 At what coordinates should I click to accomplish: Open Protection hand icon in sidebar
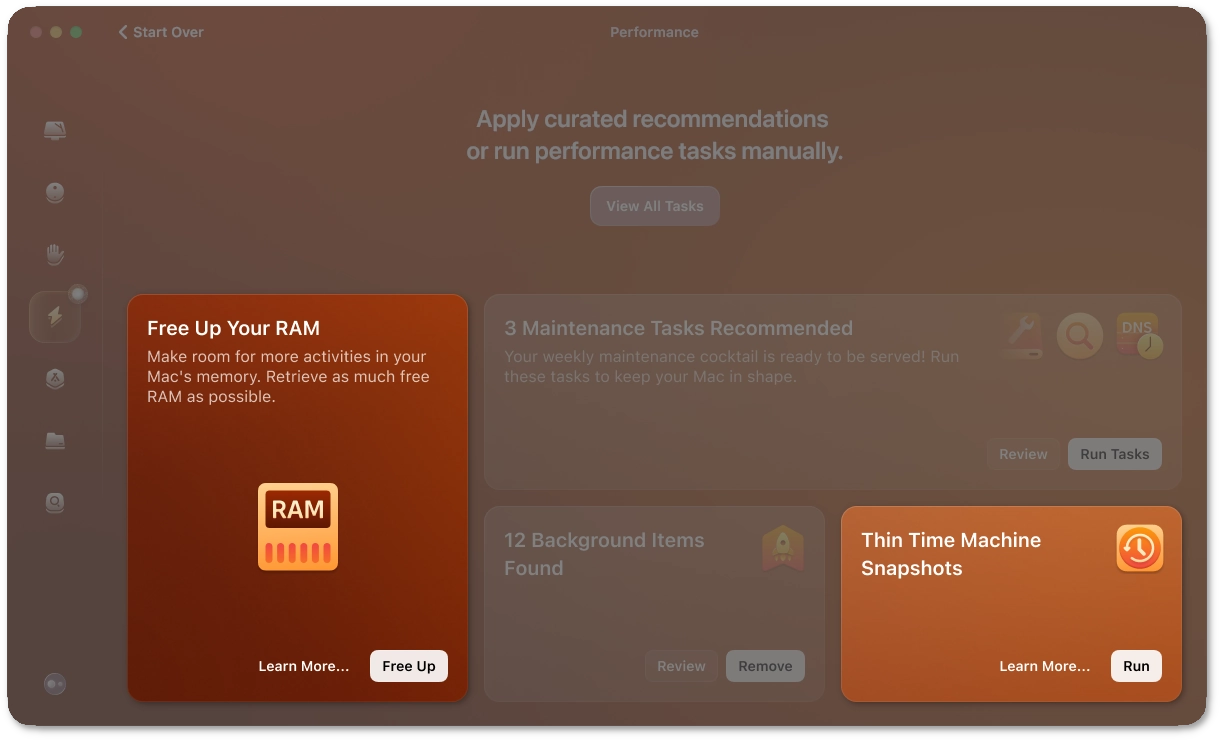[55, 255]
